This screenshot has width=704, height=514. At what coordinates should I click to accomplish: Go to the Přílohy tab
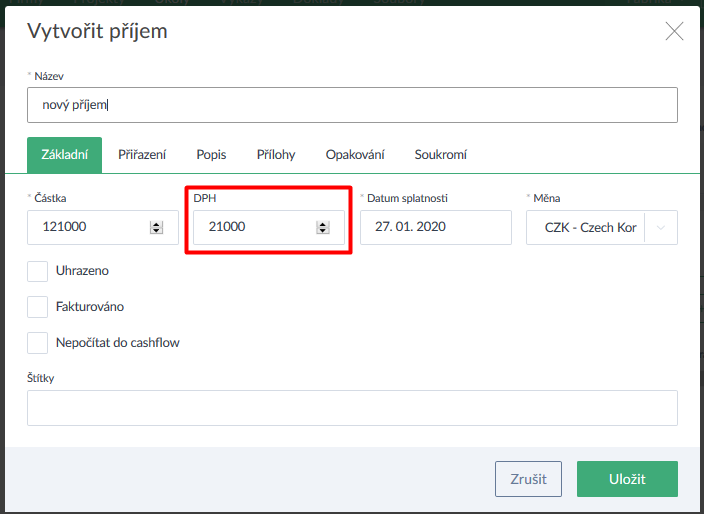pyautogui.click(x=276, y=155)
